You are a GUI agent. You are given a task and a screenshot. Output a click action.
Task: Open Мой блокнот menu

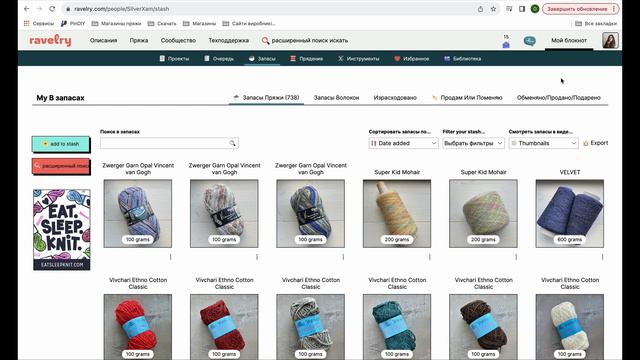click(569, 40)
